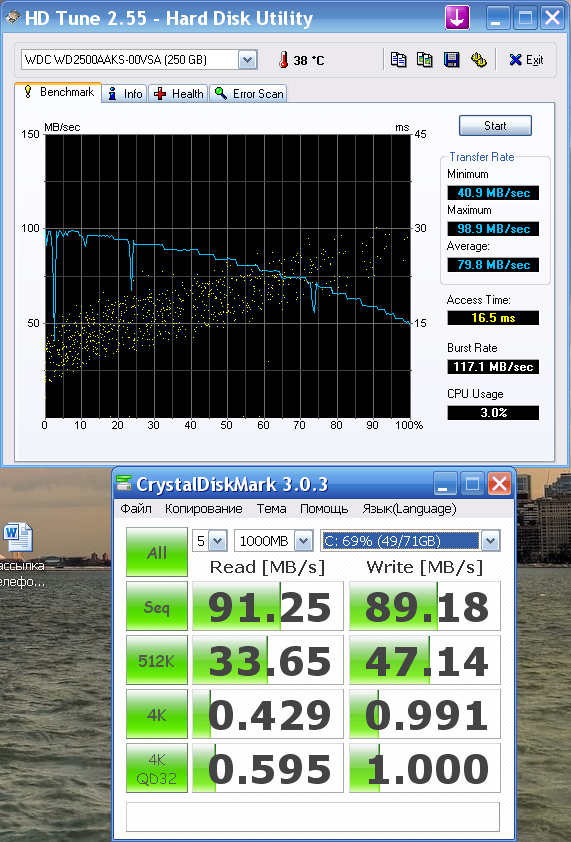
Task: Open the Помощь menu
Action: pos(324,509)
